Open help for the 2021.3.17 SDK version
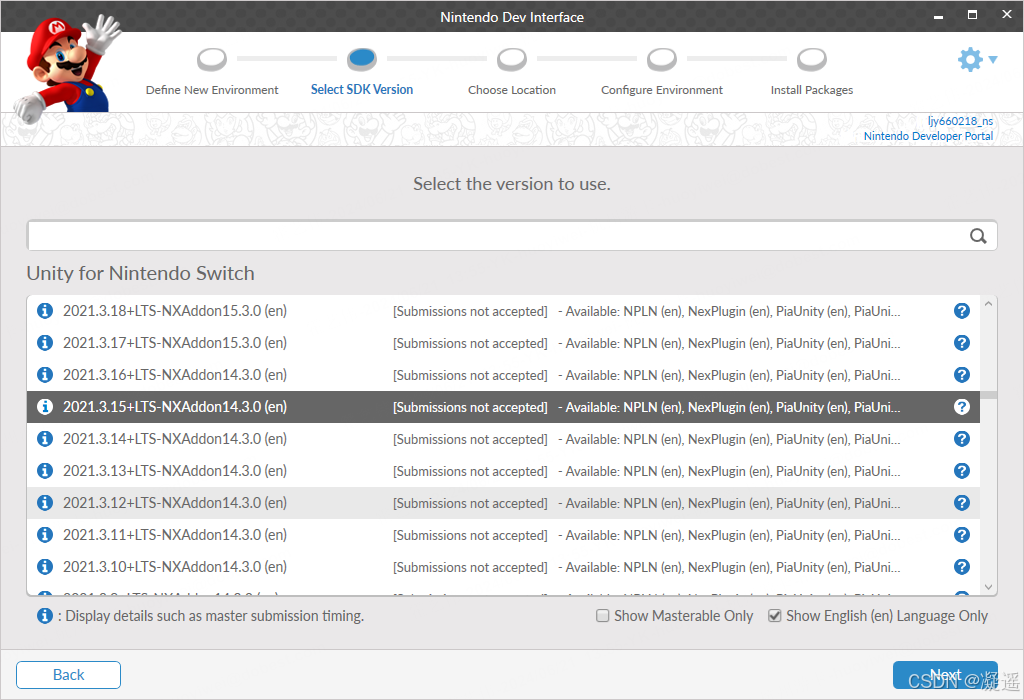Viewport: 1024px width, 700px height. click(x=961, y=342)
